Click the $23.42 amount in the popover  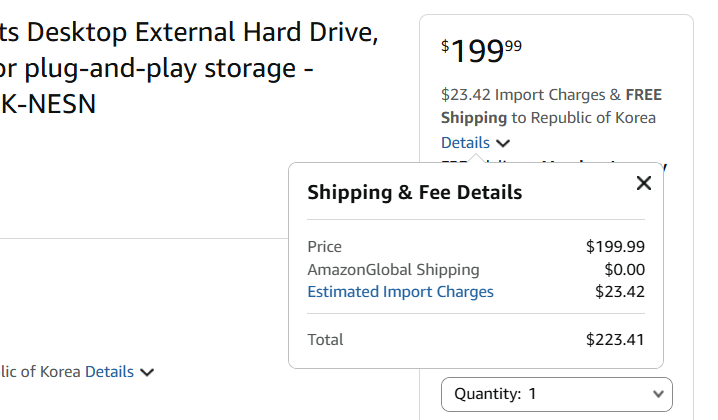point(620,292)
